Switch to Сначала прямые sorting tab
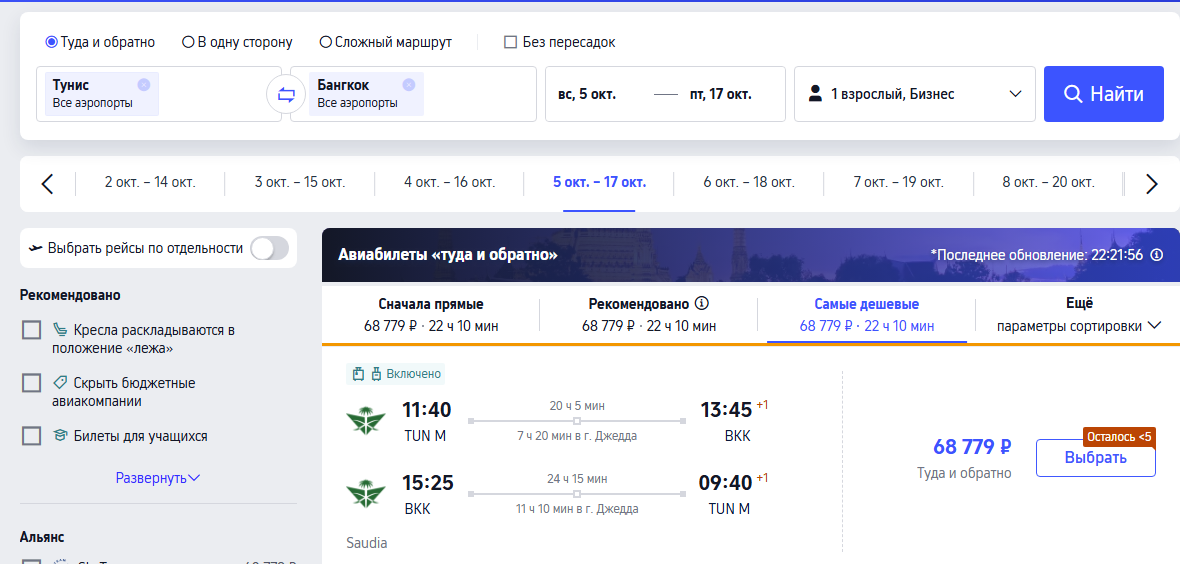Screen dimensions: 1180x564 [430, 315]
